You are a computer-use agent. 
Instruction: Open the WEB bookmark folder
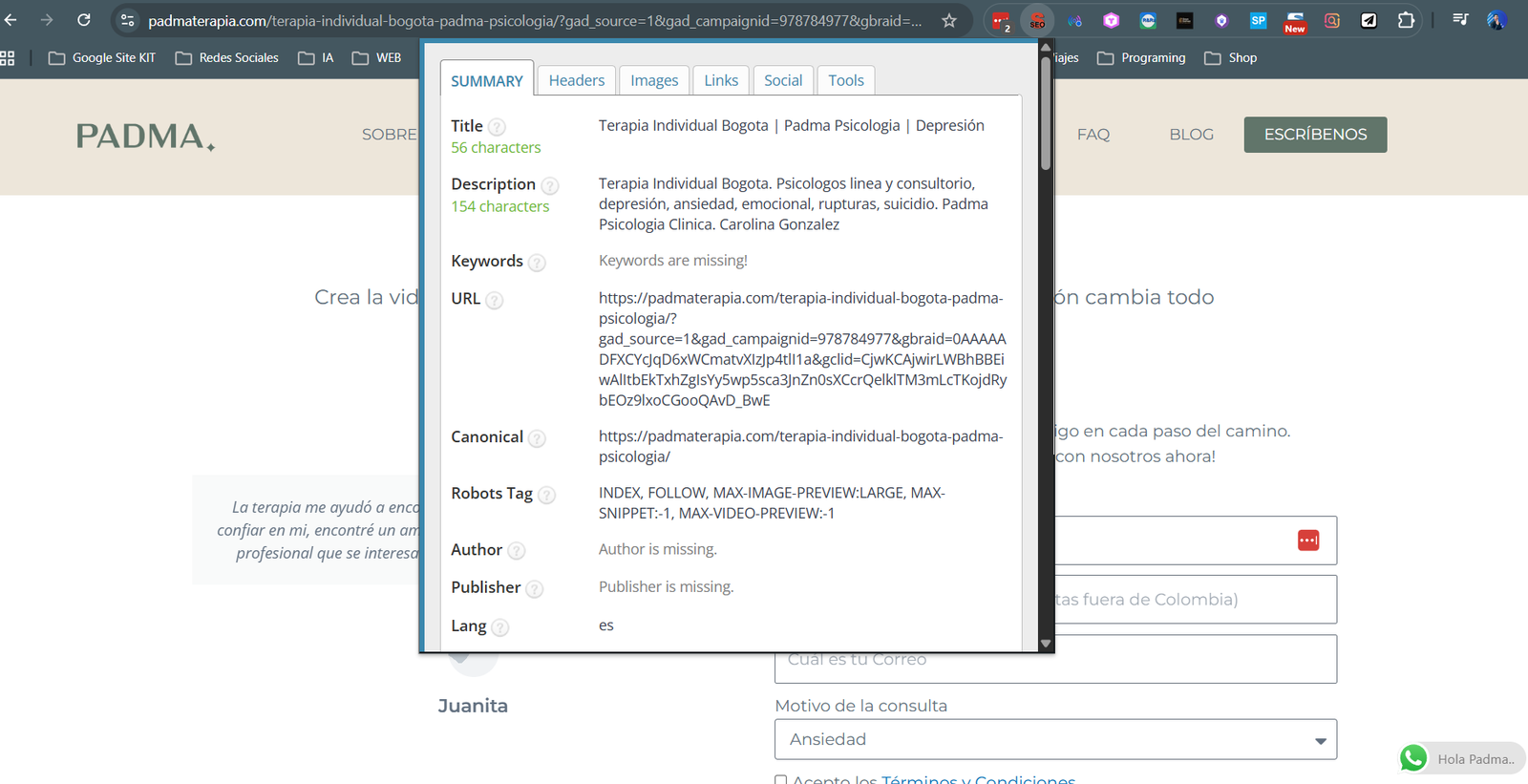377,58
